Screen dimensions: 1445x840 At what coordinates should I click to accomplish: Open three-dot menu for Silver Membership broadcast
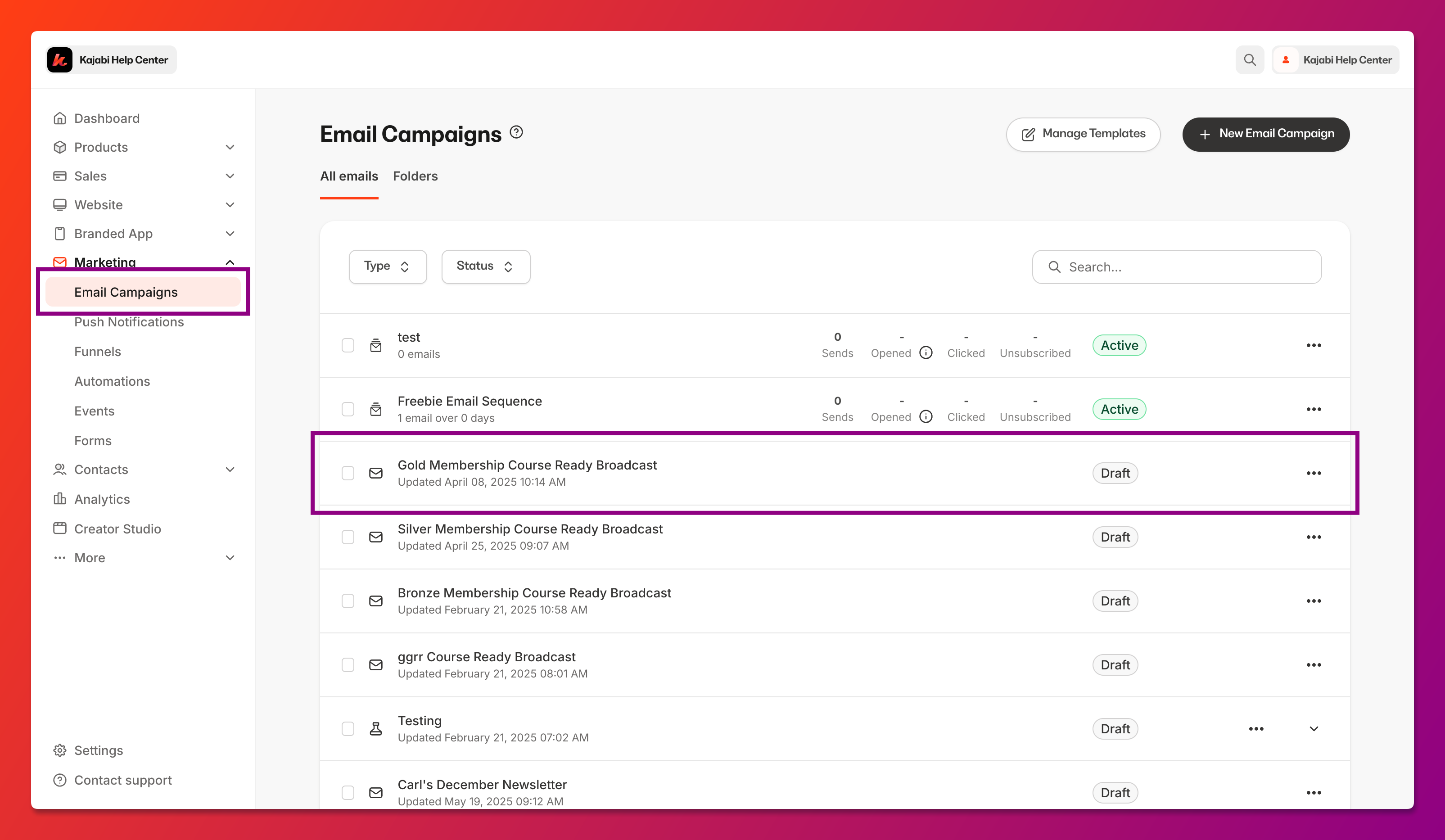tap(1313, 537)
